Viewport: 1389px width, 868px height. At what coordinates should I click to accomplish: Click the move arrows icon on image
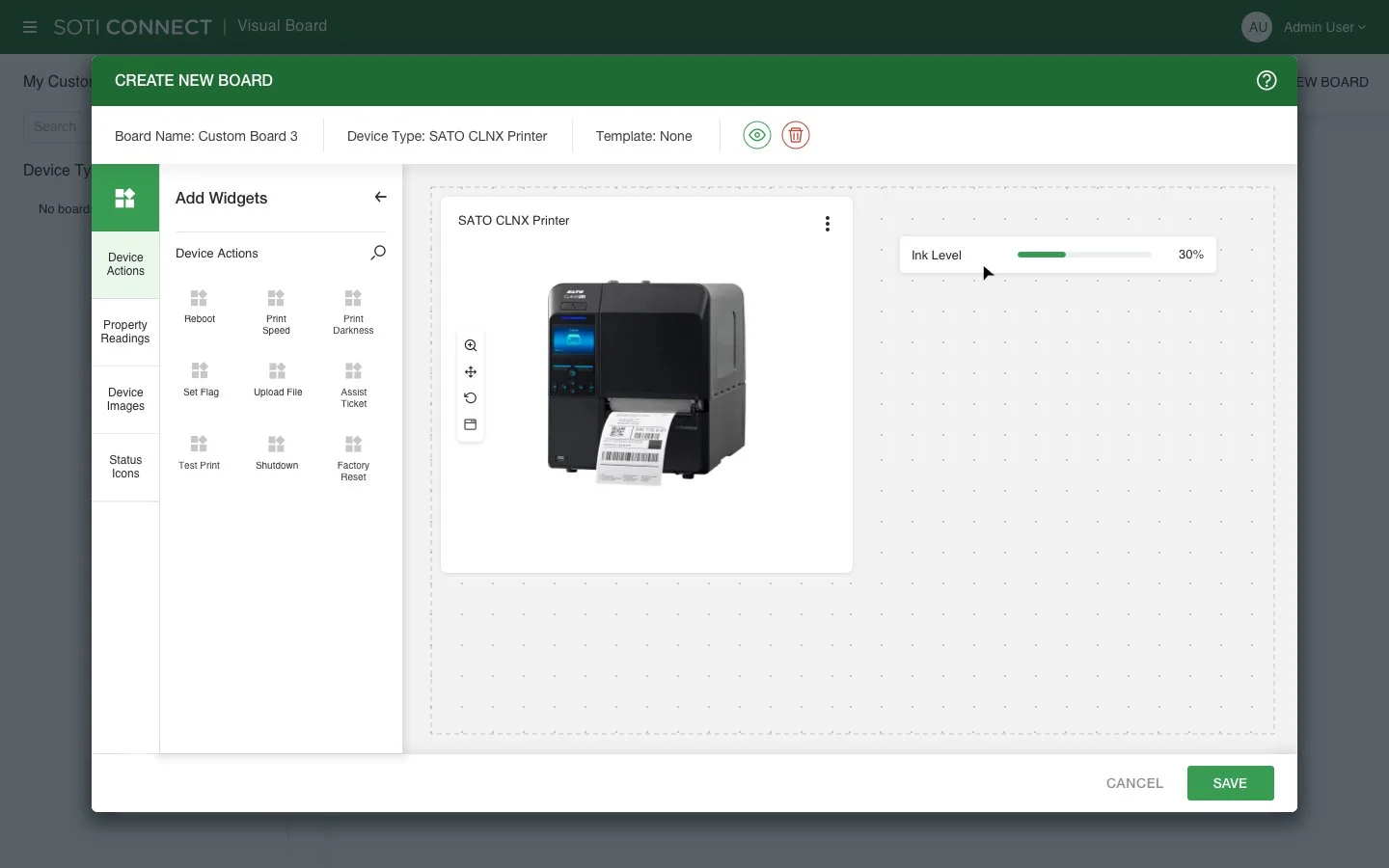pos(471,371)
